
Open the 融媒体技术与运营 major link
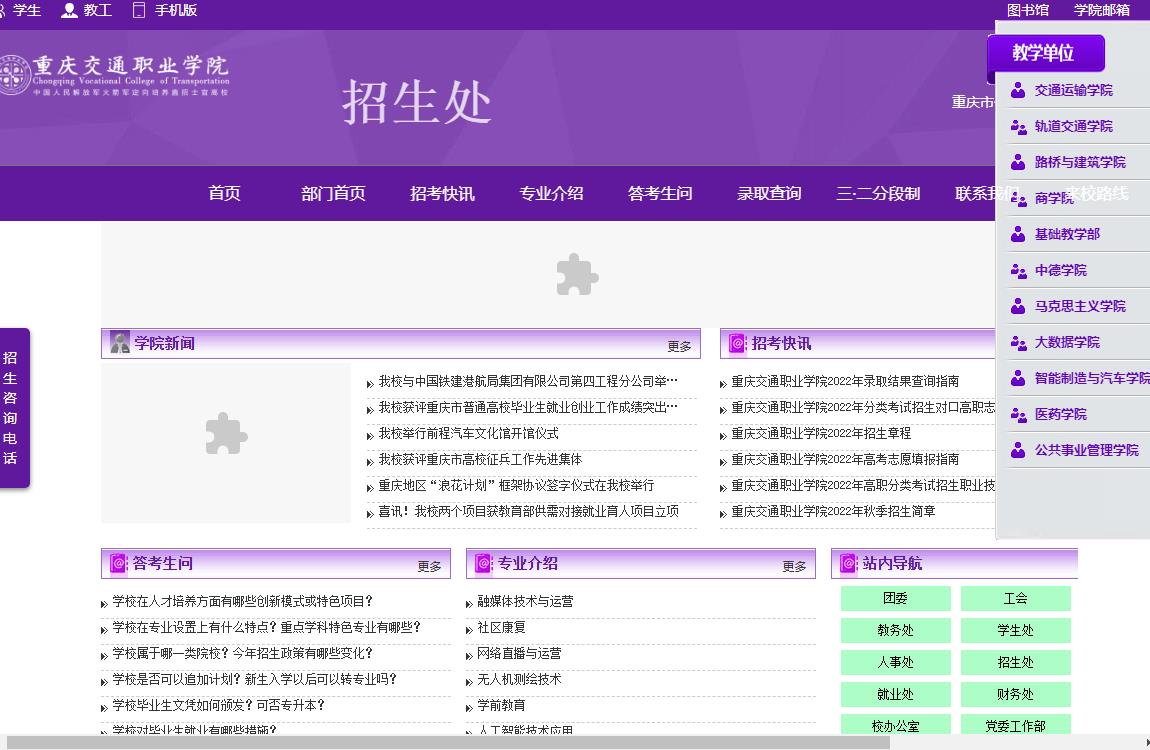[x=525, y=601]
